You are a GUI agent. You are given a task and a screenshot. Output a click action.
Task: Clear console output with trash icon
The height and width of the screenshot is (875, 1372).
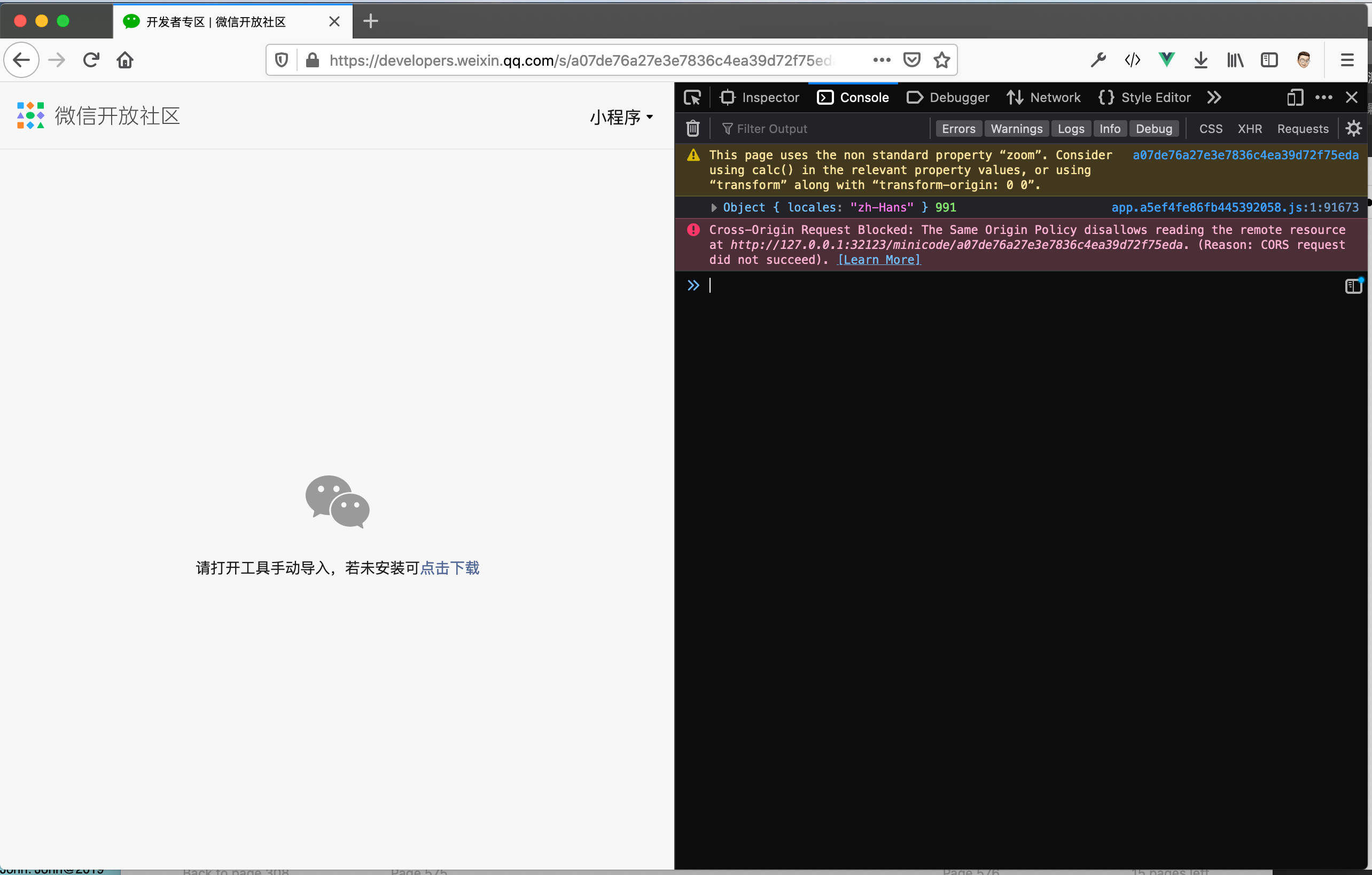pos(692,128)
